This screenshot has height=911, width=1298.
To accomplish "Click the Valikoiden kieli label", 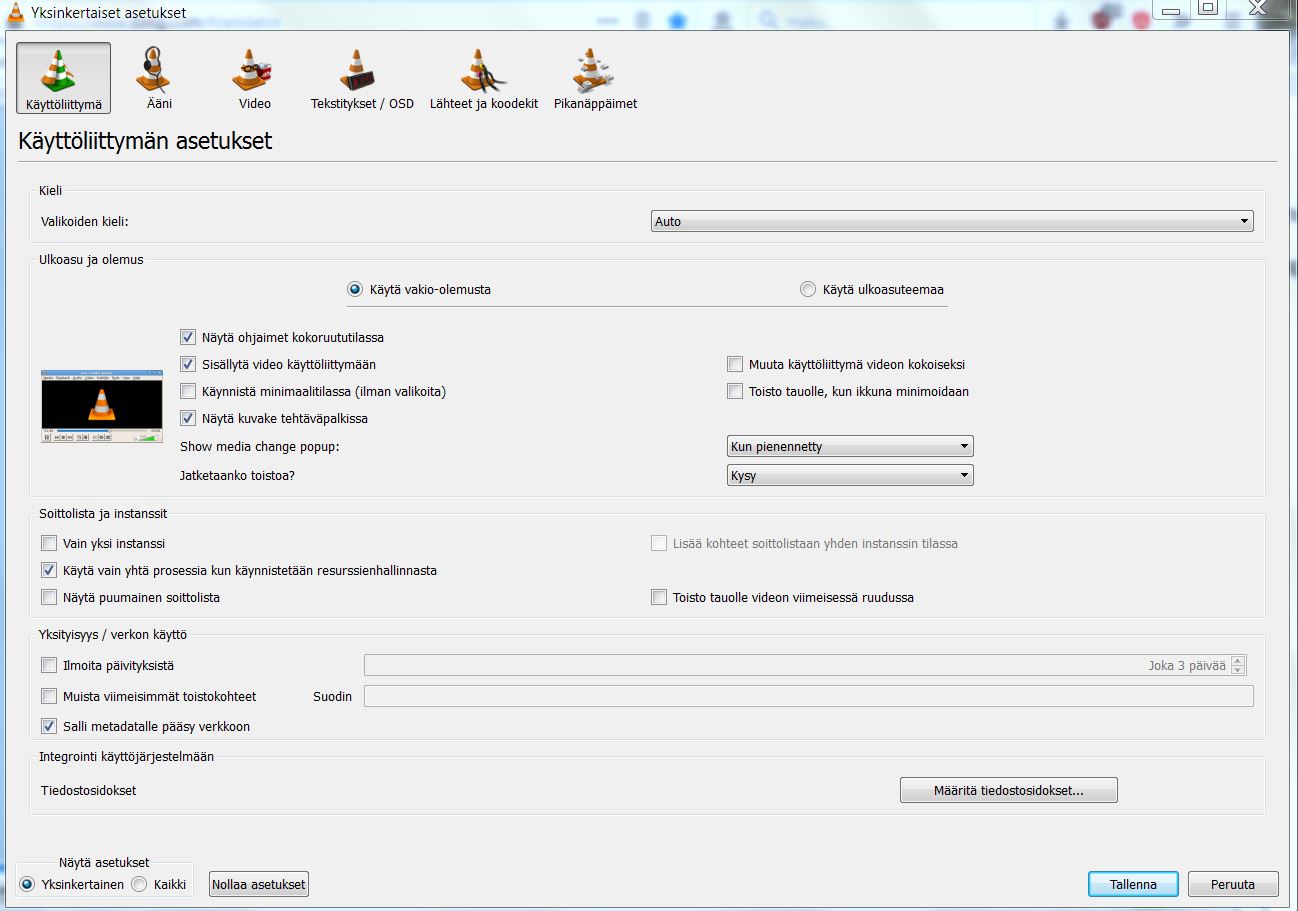I will [x=85, y=222].
